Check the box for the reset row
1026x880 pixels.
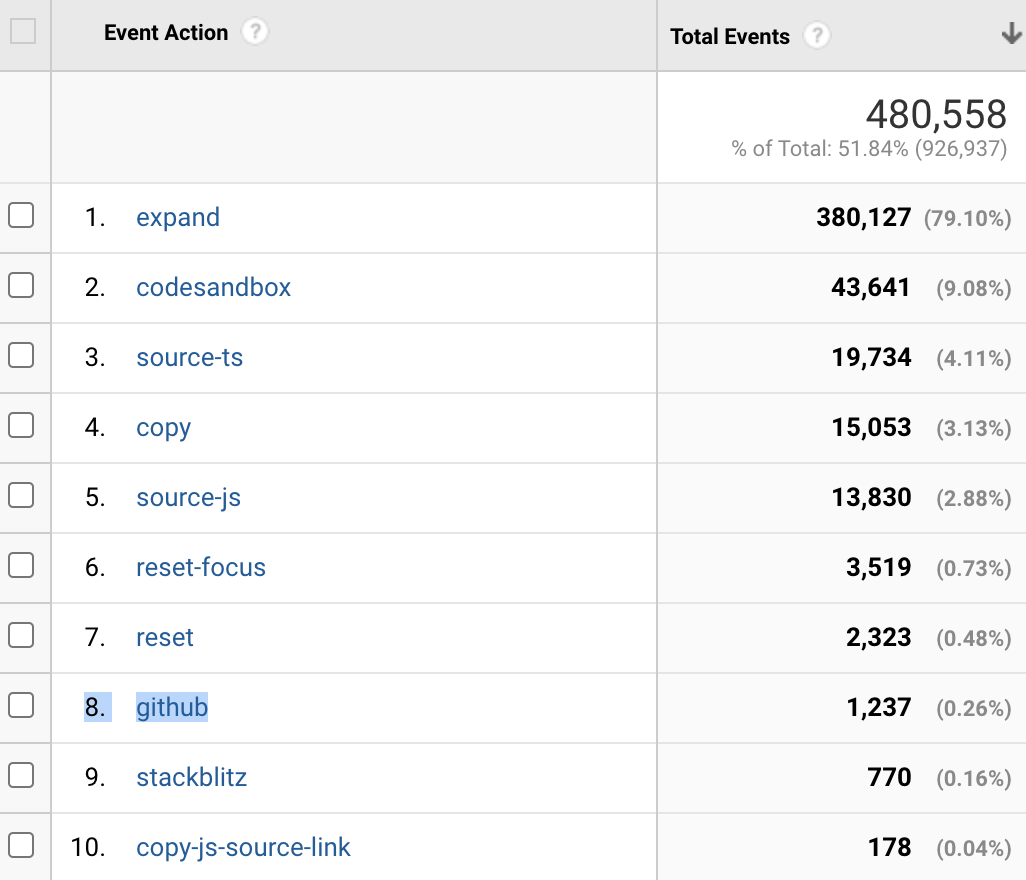(21, 635)
